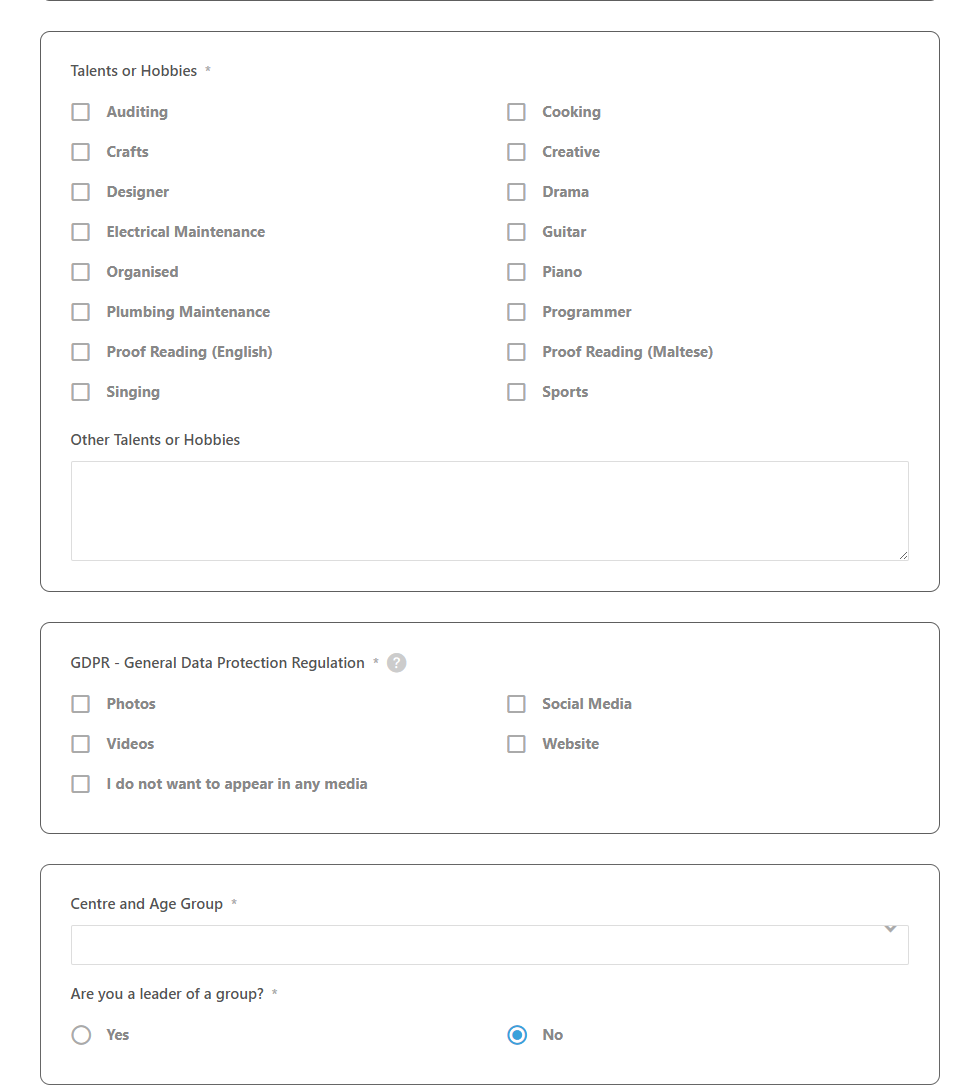Viewport: 973px width, 1090px height.
Task: Grab the text area resize handle
Action: coord(903,555)
